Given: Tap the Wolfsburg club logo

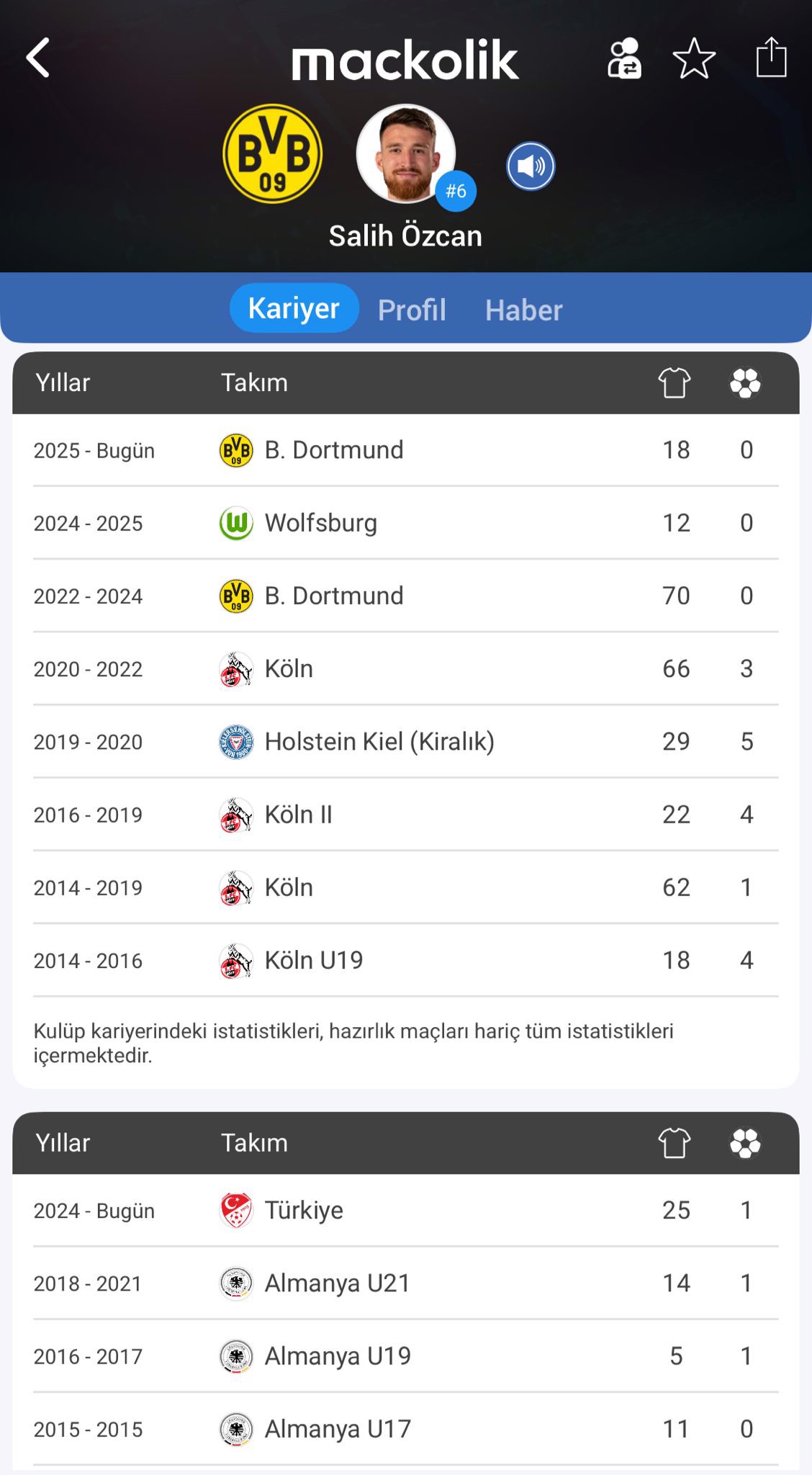Looking at the screenshot, I should (236, 523).
